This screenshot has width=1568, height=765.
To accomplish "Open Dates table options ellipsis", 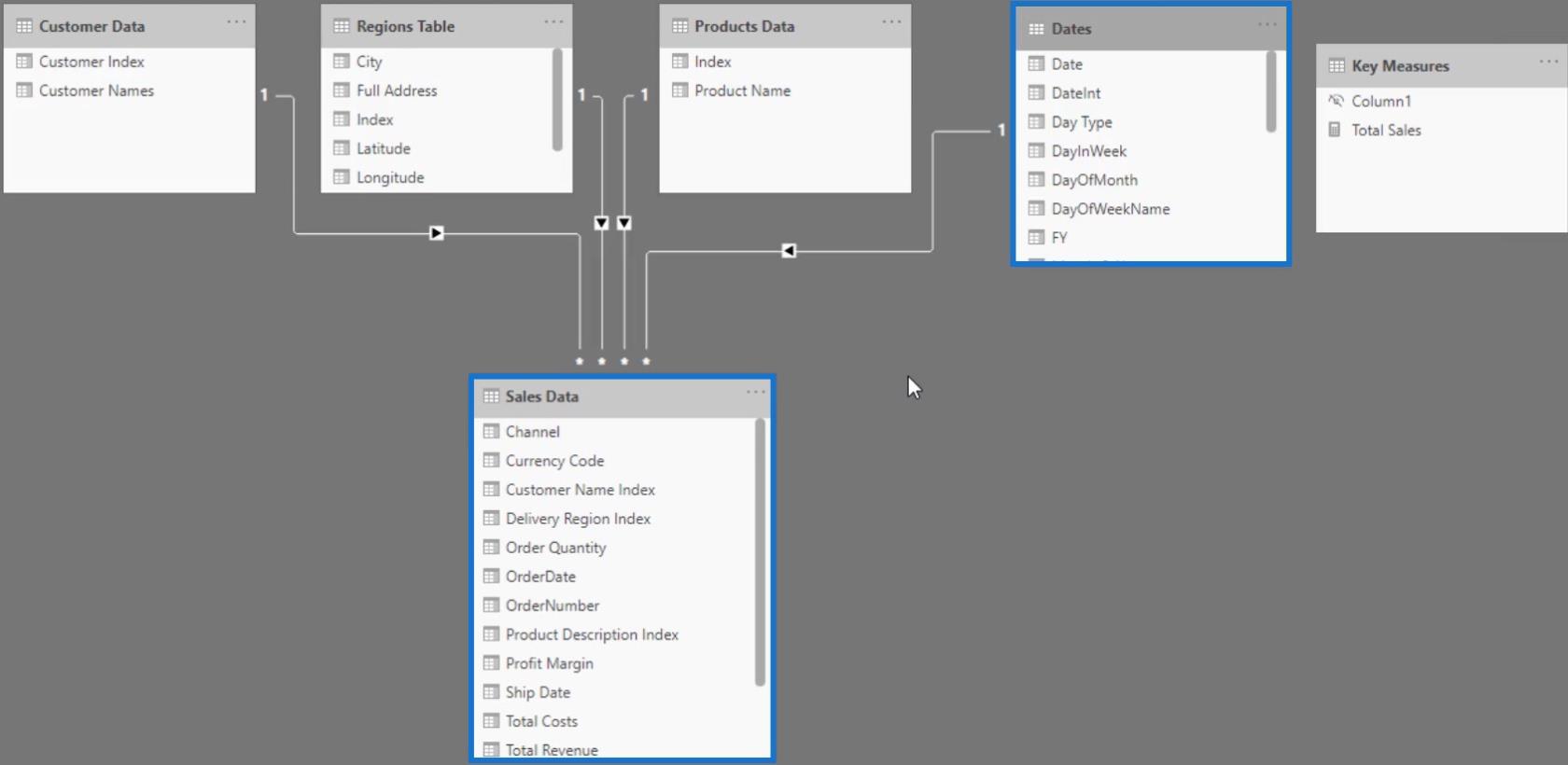I will 1267,24.
